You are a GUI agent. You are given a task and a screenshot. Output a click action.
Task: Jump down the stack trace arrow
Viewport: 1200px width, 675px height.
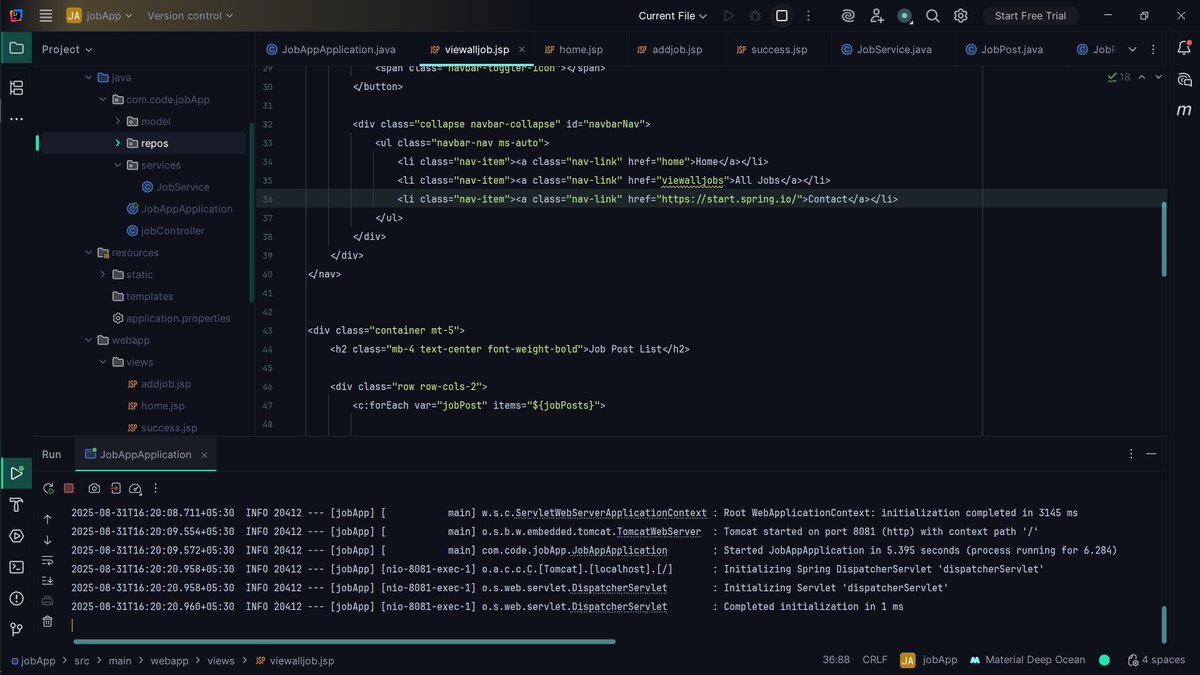pyautogui.click(x=47, y=540)
